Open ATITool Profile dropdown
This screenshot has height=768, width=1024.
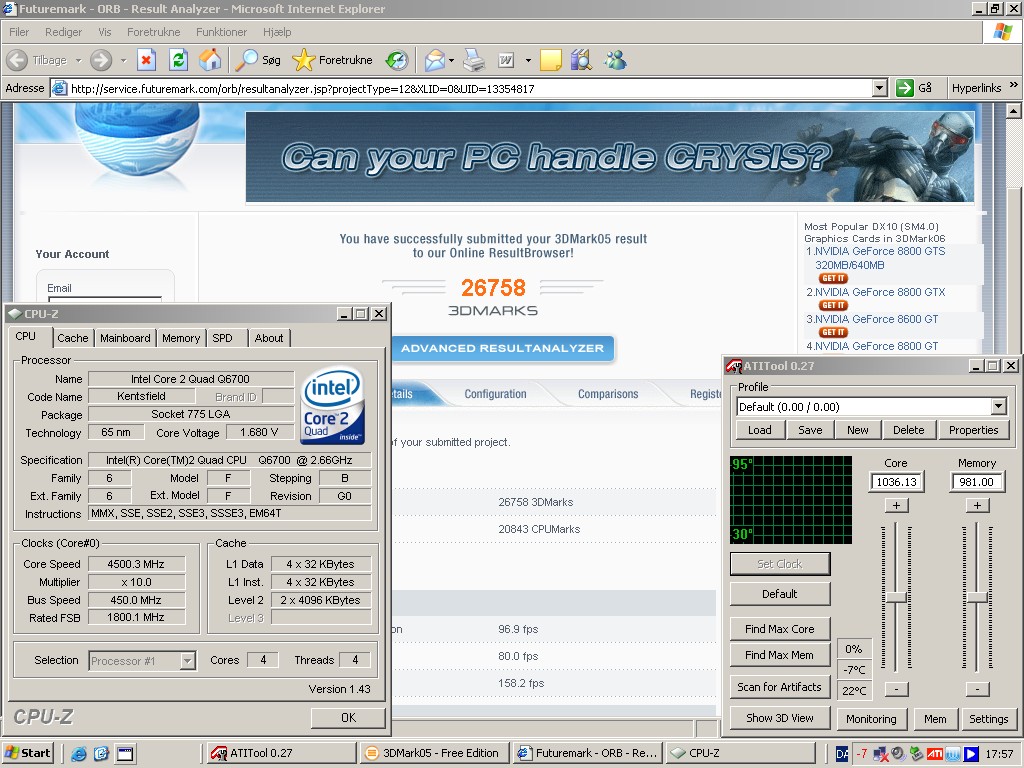998,407
